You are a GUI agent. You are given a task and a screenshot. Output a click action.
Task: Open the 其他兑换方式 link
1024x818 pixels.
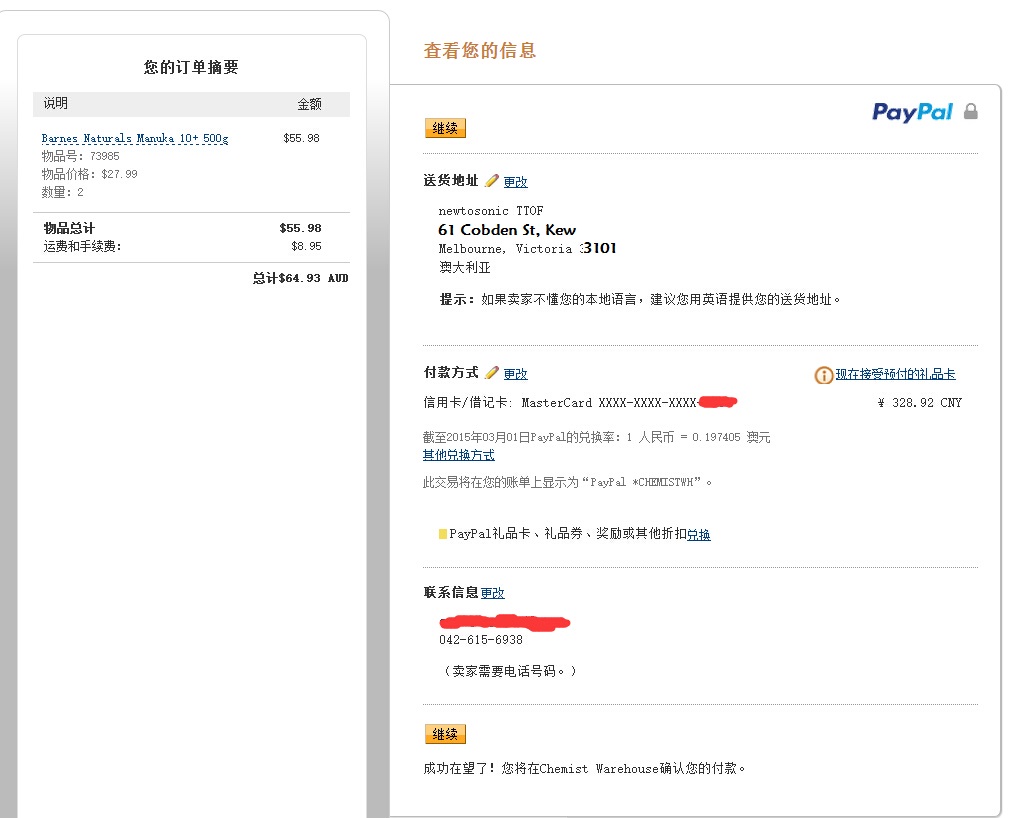click(x=458, y=455)
